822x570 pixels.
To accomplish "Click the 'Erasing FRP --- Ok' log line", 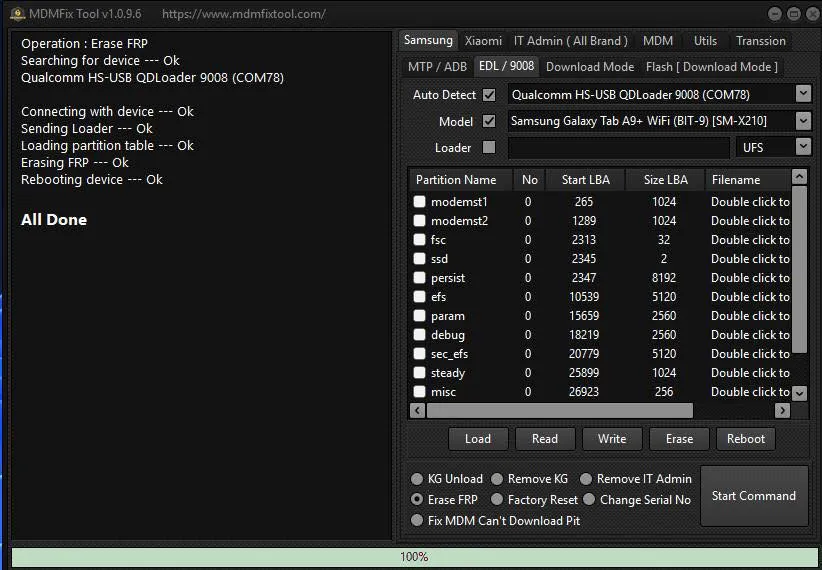I will click(x=74, y=163).
